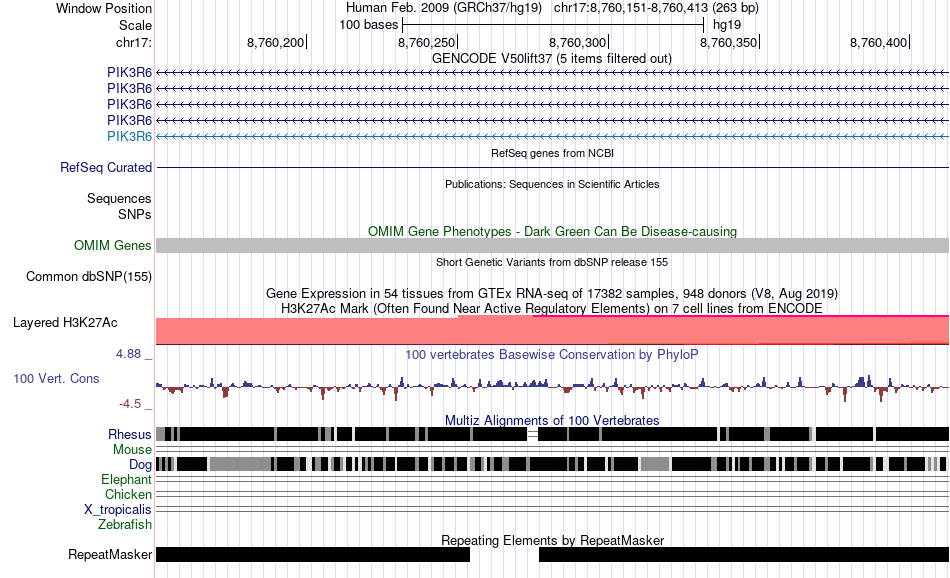Select the OMIM Genes track label
950x578 pixels.
tap(112, 245)
